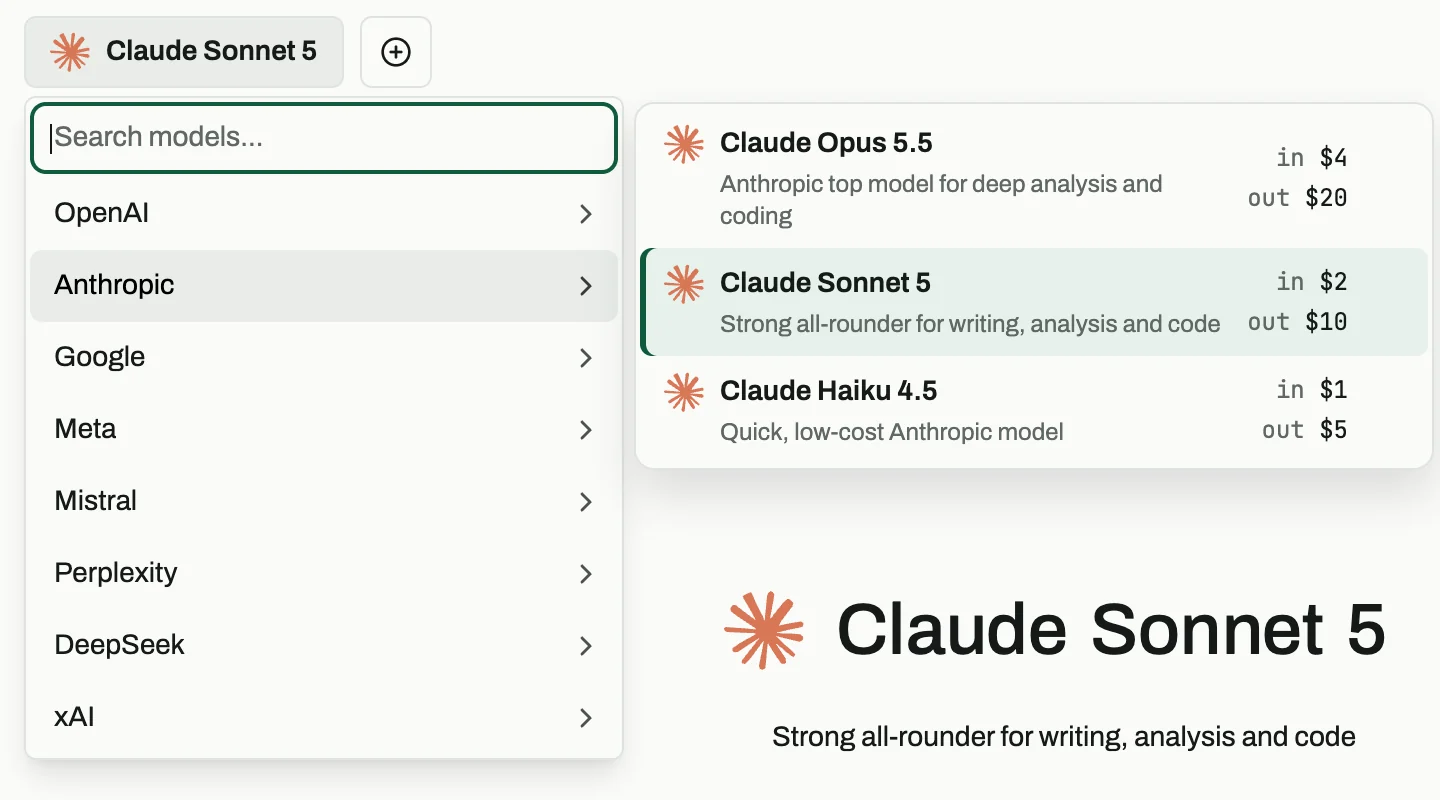Open the DeepSeek provider submenu
Image resolution: width=1440 pixels, height=800 pixels.
[324, 645]
